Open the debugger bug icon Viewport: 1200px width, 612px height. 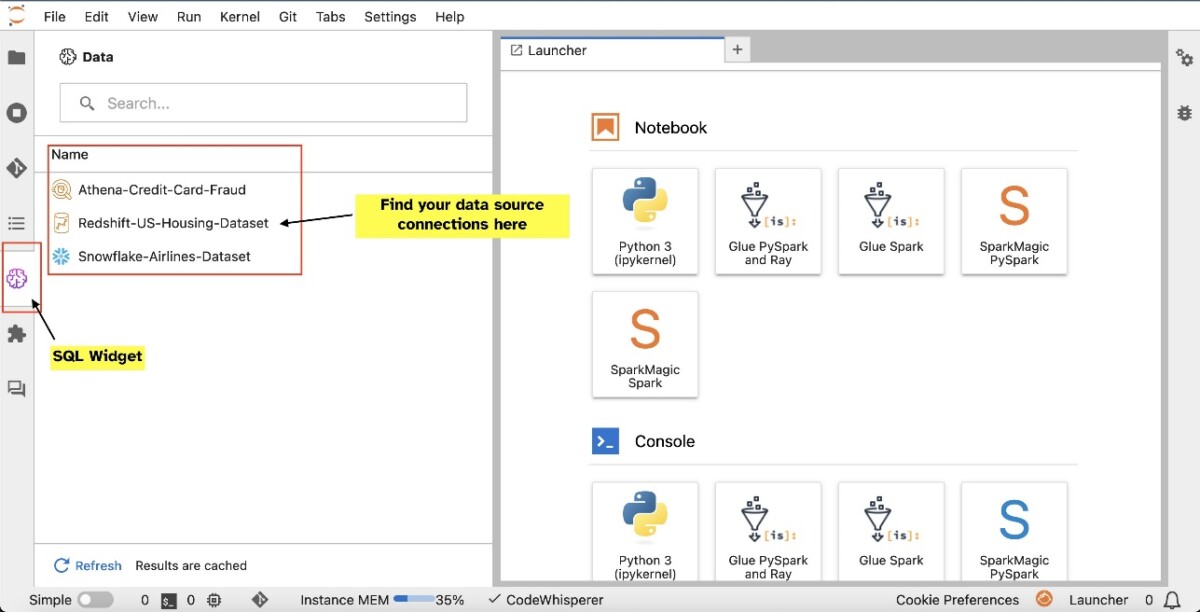click(1184, 113)
